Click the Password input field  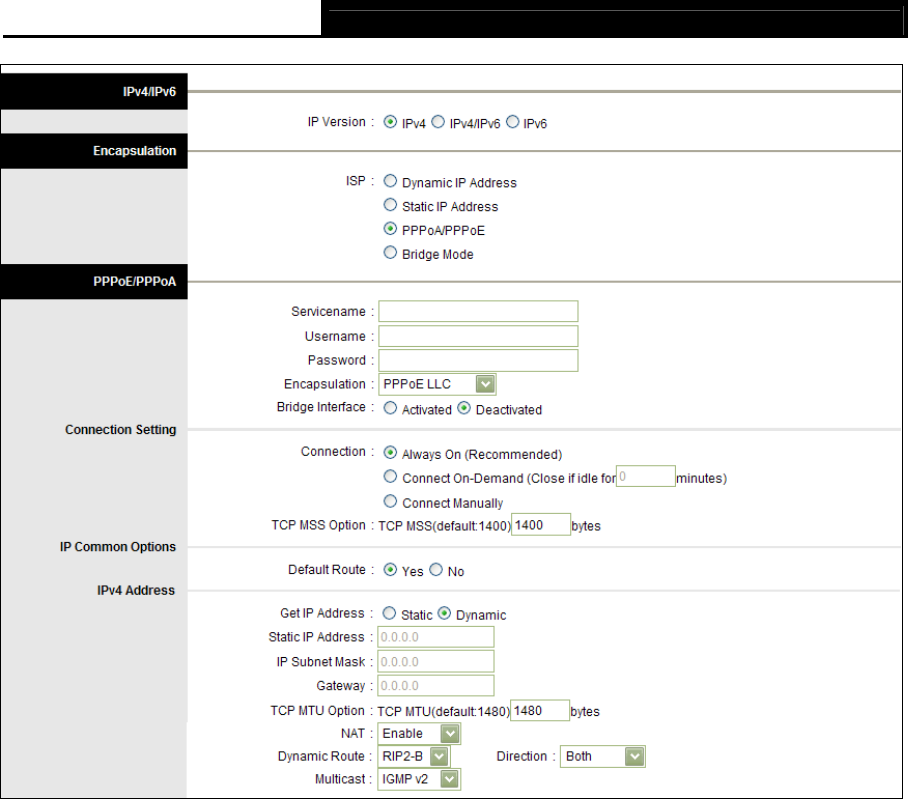(x=478, y=360)
